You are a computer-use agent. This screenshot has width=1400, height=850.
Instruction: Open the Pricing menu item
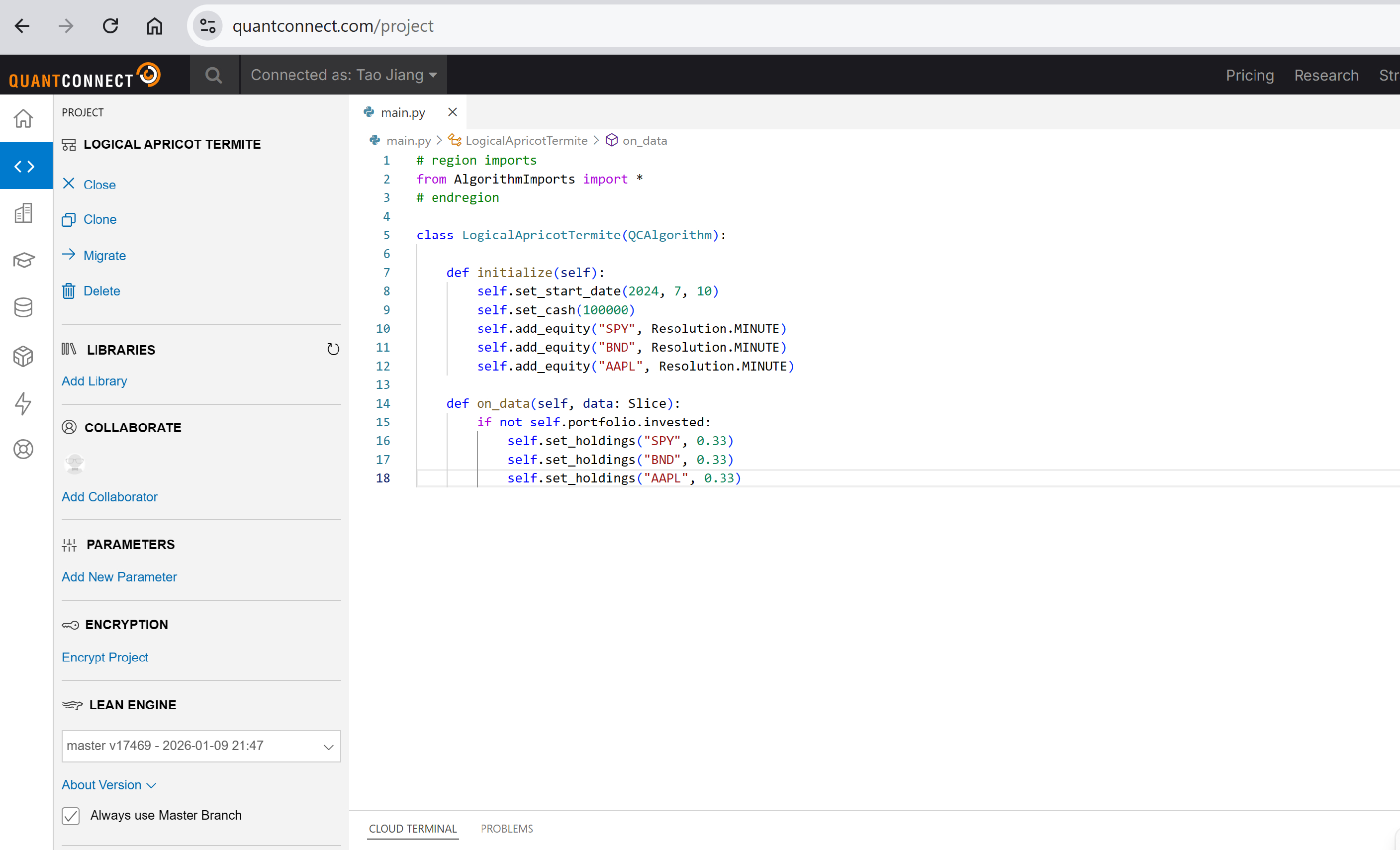tap(1249, 75)
